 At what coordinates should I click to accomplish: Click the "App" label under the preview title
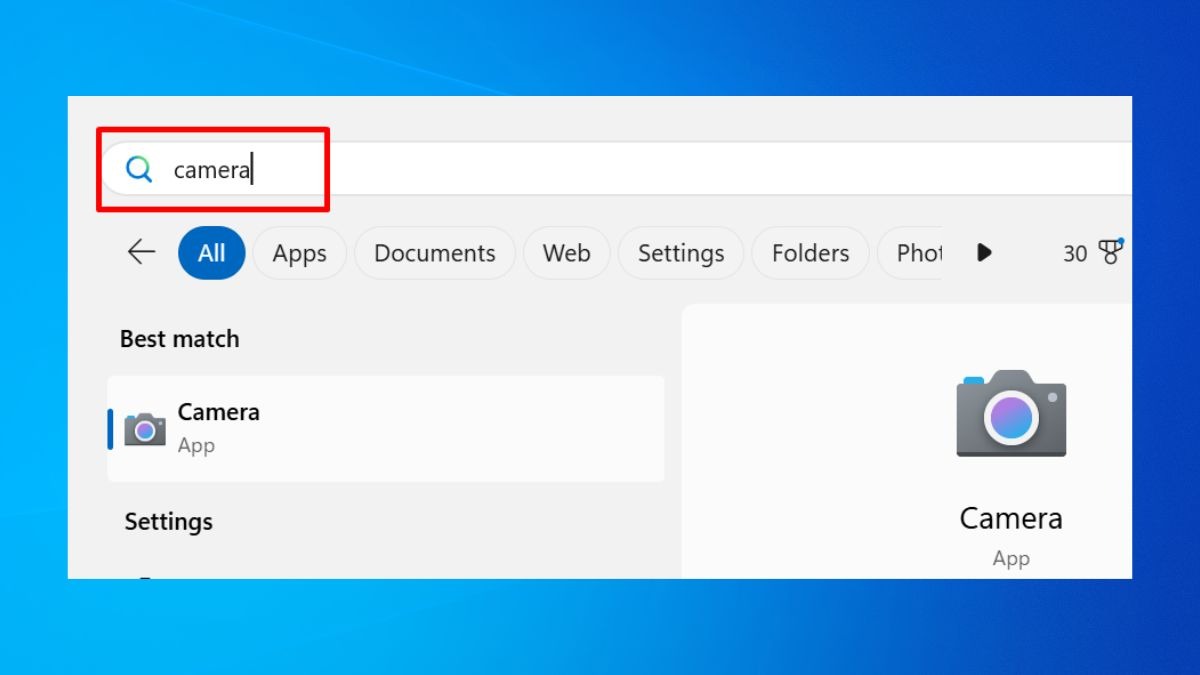pos(1011,559)
